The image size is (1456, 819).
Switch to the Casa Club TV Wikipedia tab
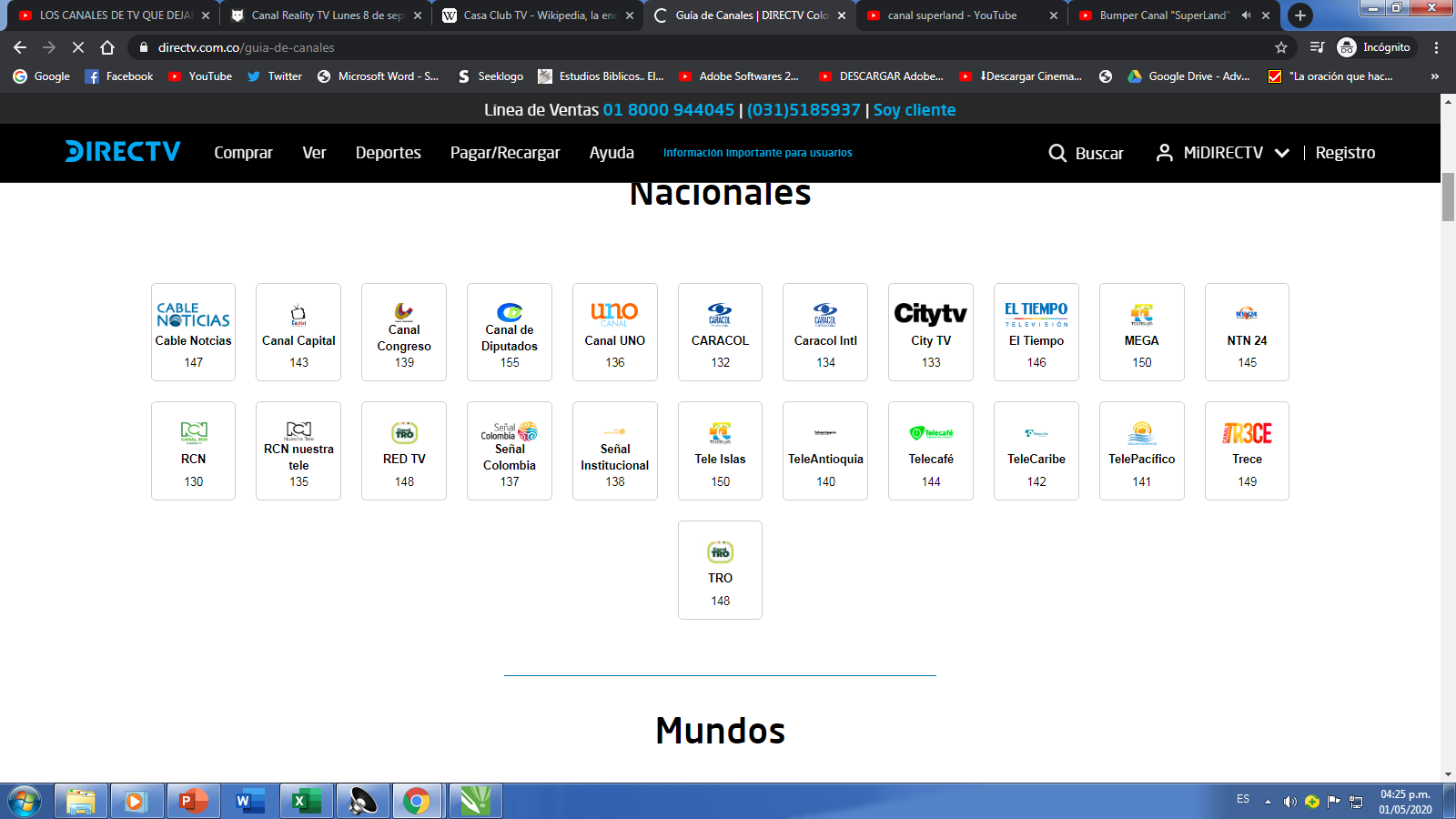pyautogui.click(x=538, y=15)
